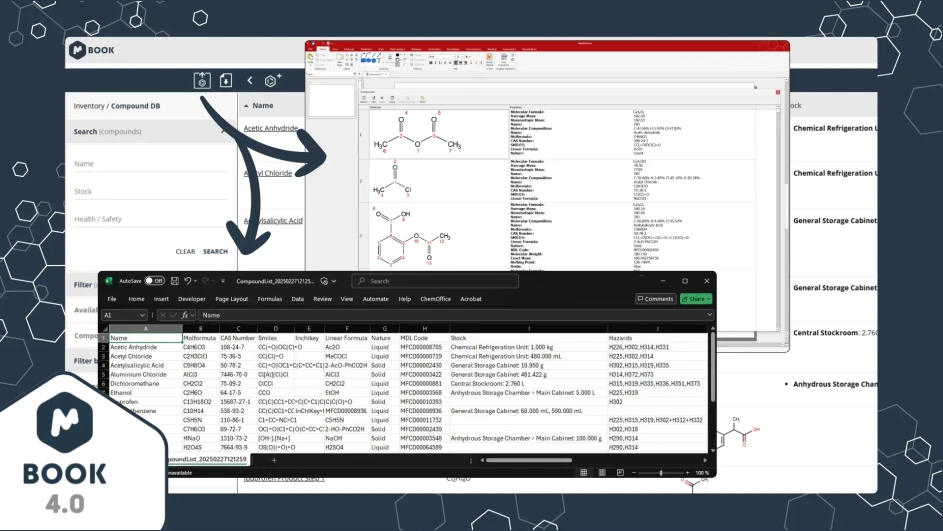This screenshot has height=531, width=943.
Task: Open the Name Box dropdown showing A1
Action: pos(143,315)
